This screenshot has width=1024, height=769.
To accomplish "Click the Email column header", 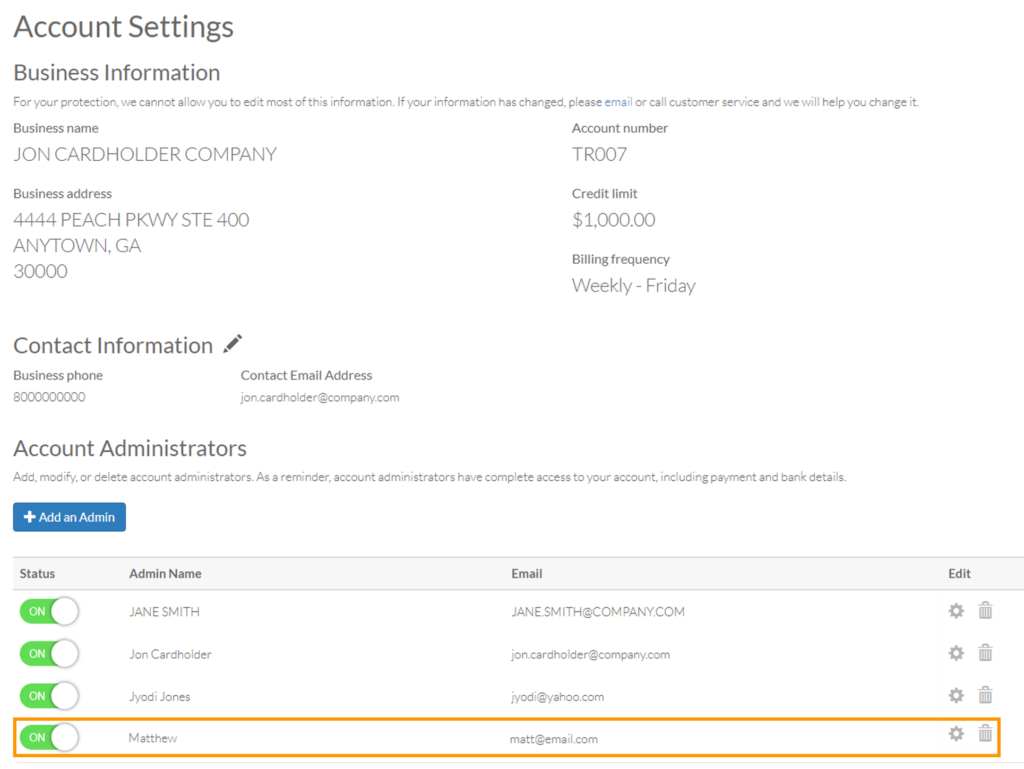I will point(527,574).
